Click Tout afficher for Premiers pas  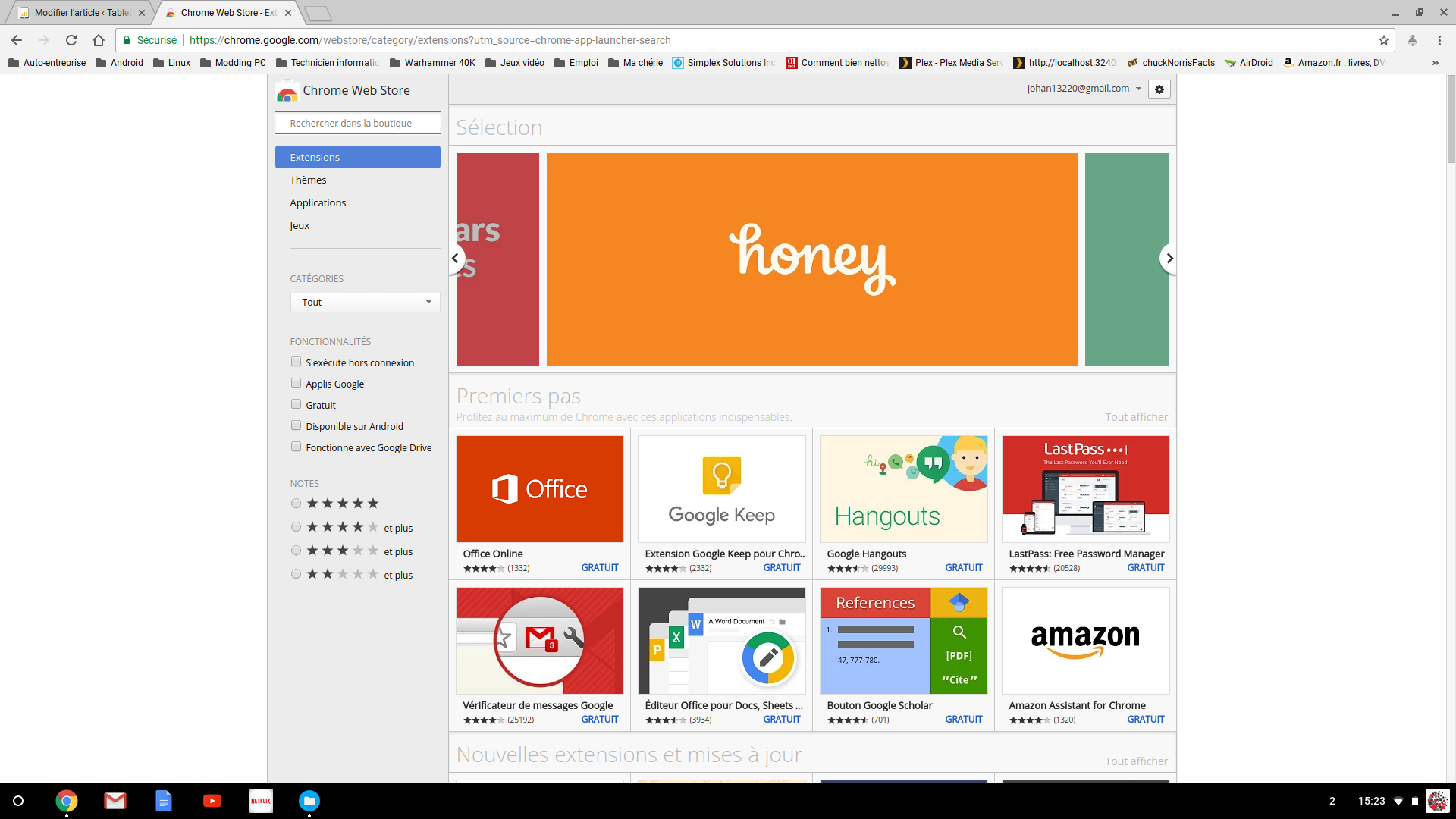[x=1136, y=417]
